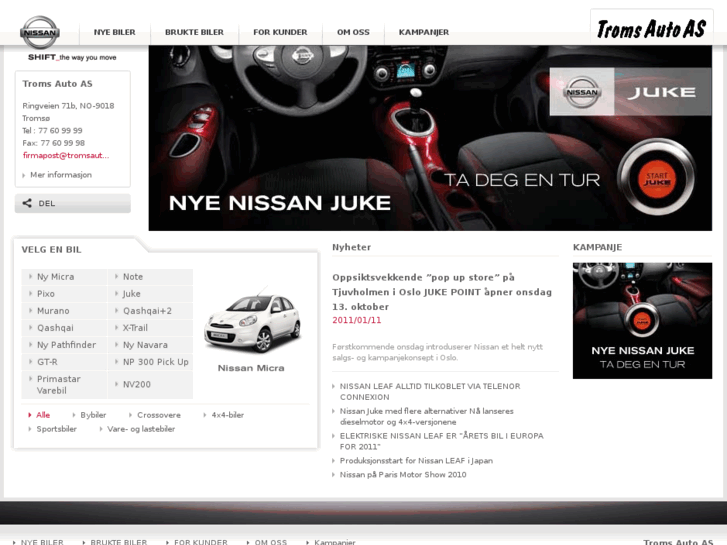Open Nissan Leaf Telenor Connexion news

click(430, 392)
